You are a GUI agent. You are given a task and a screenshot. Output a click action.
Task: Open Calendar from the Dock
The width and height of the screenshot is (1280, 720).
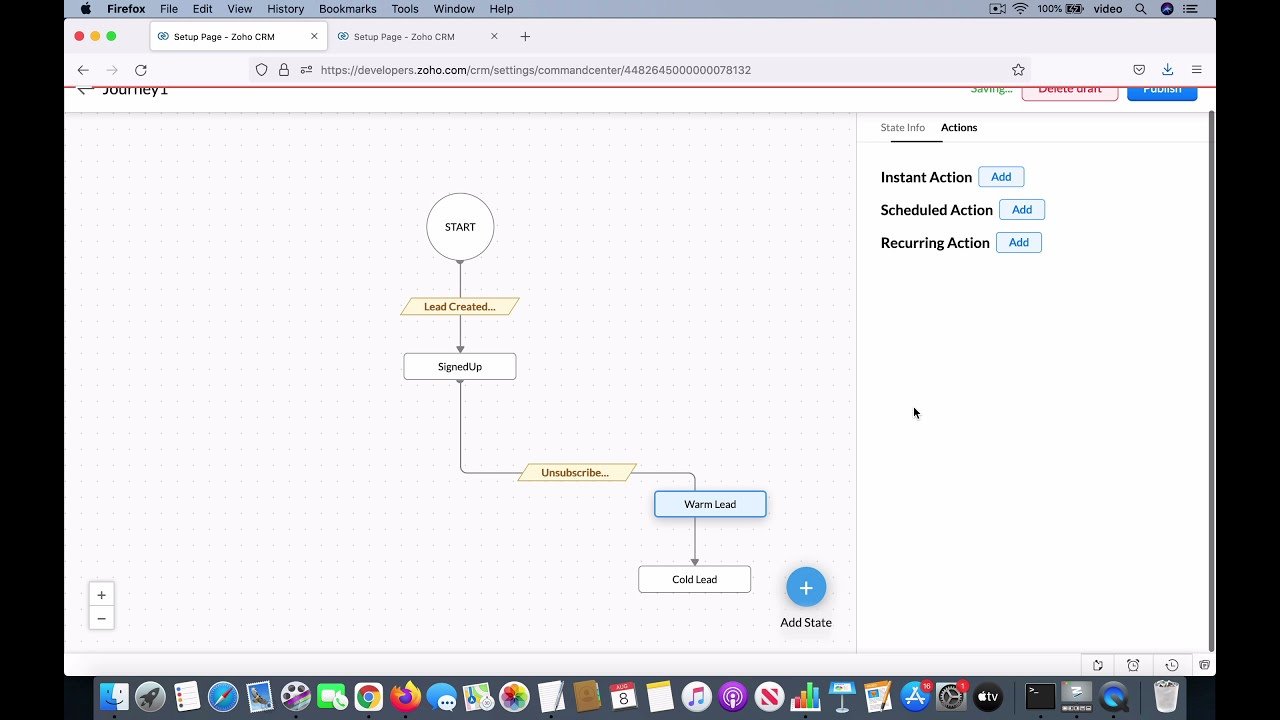623,696
